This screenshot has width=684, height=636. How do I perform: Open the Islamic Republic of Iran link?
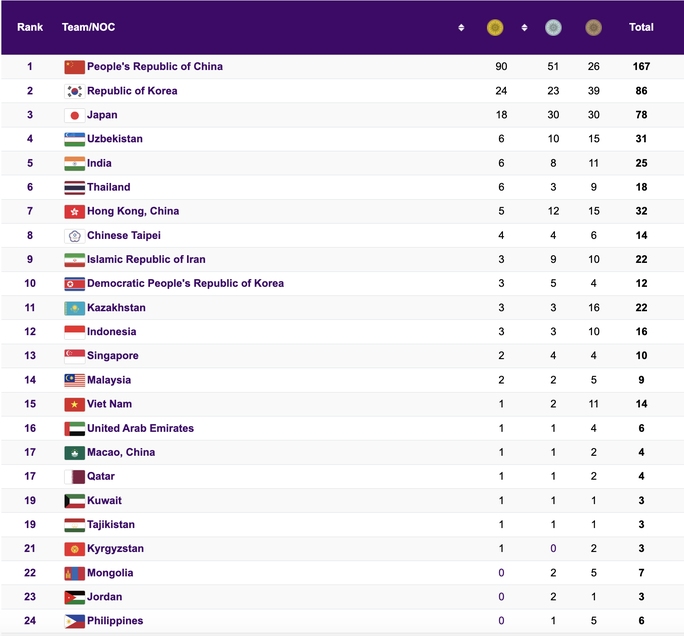pyautogui.click(x=146, y=260)
